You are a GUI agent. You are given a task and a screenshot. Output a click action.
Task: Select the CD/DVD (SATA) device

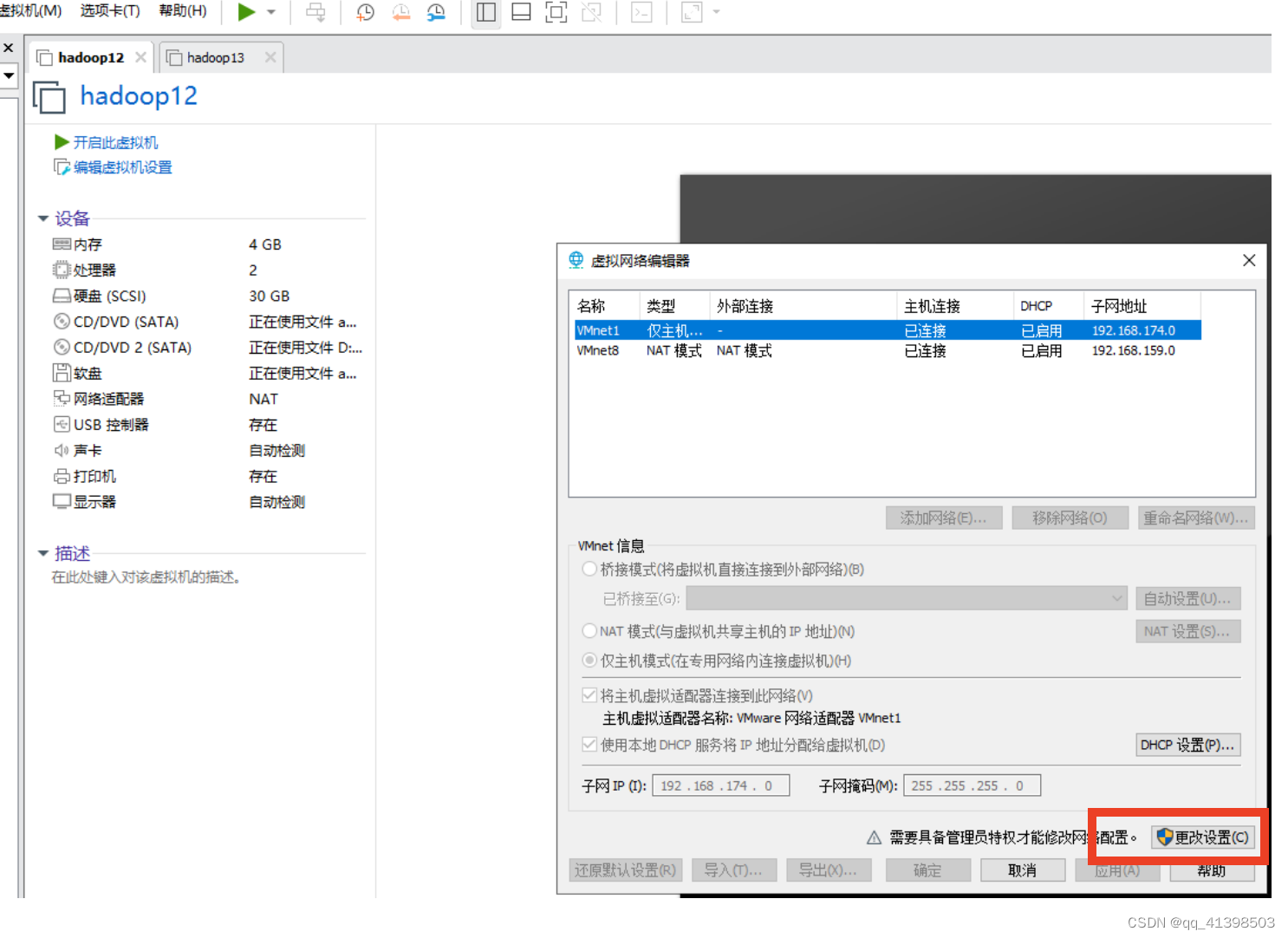[x=207, y=322]
